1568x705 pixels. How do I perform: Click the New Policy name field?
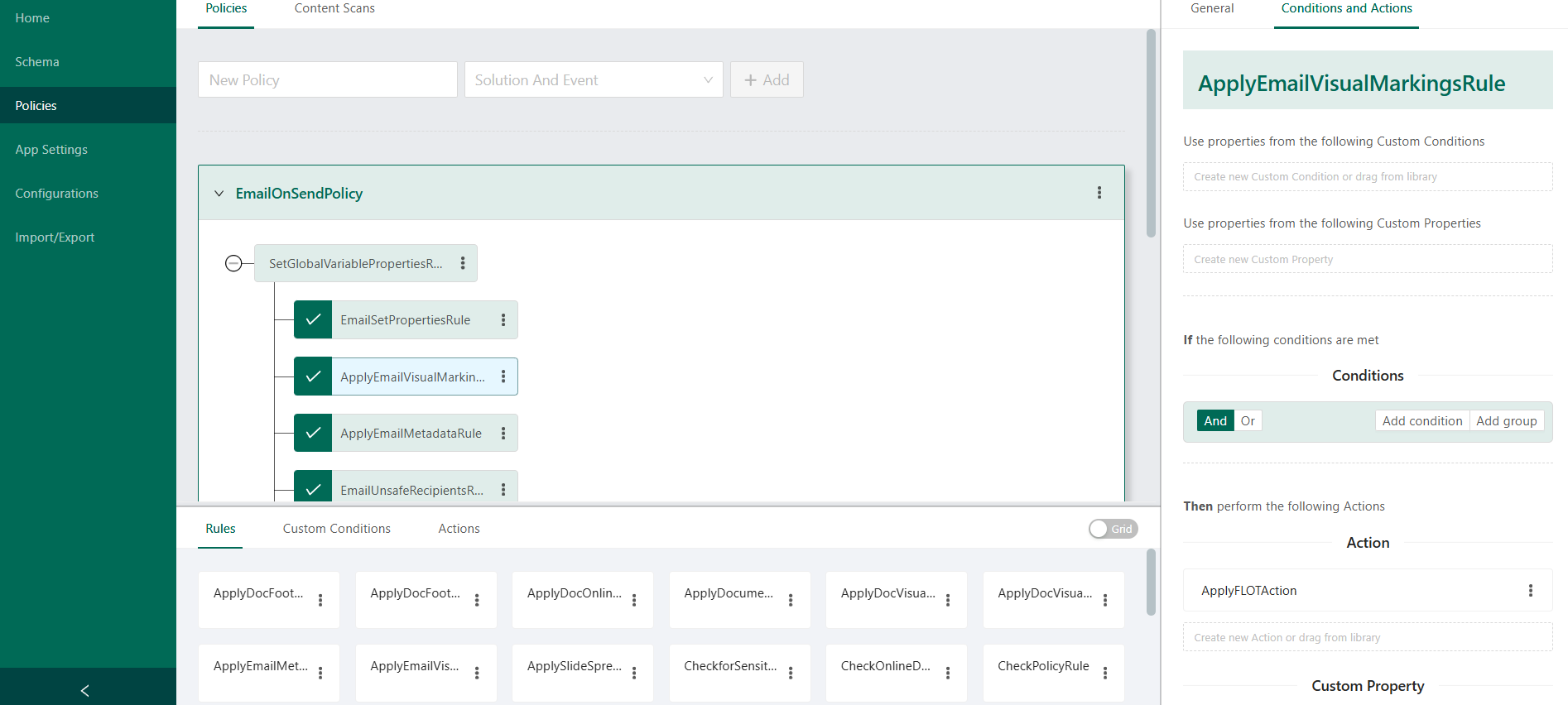click(327, 80)
